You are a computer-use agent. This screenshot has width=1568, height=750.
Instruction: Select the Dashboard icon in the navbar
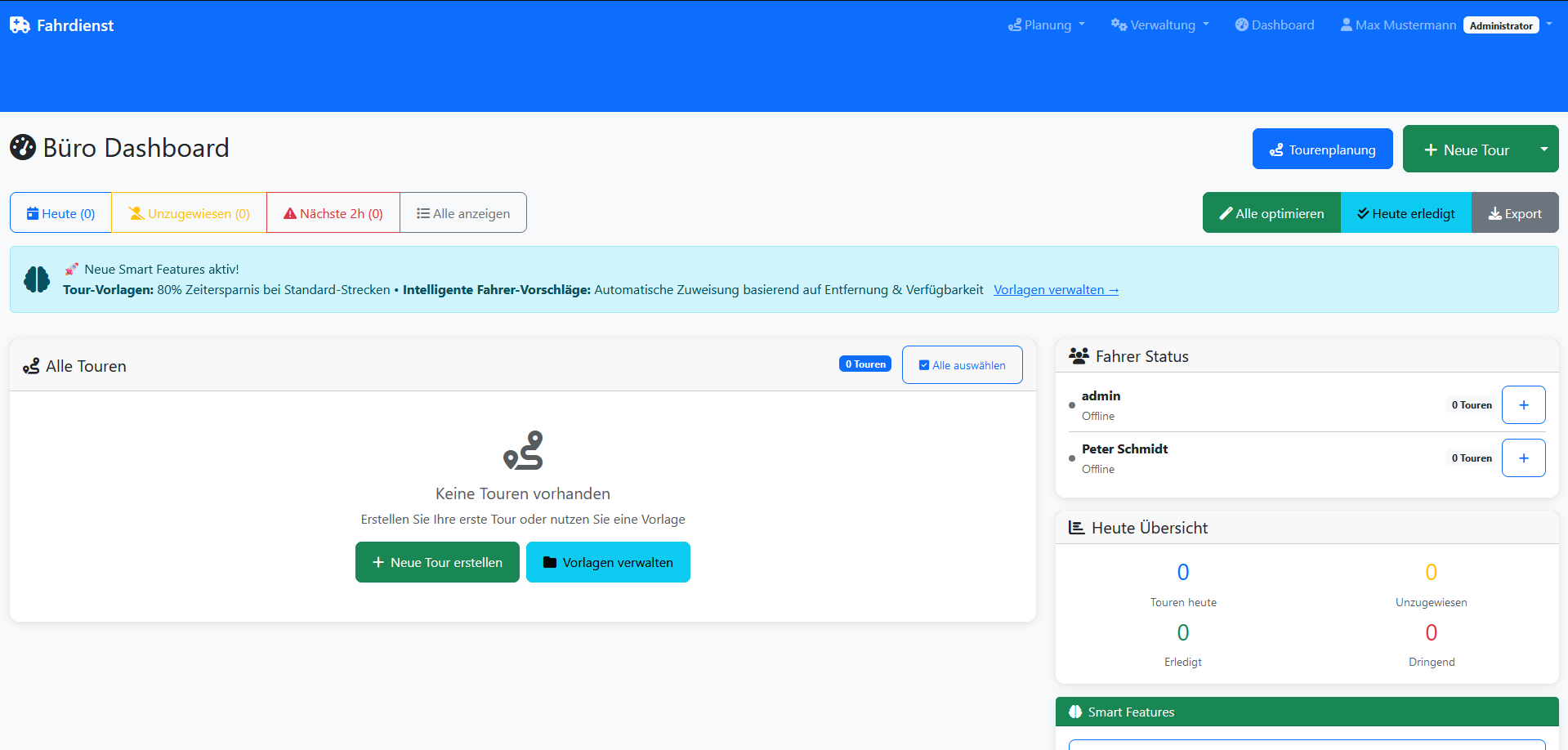[1244, 25]
